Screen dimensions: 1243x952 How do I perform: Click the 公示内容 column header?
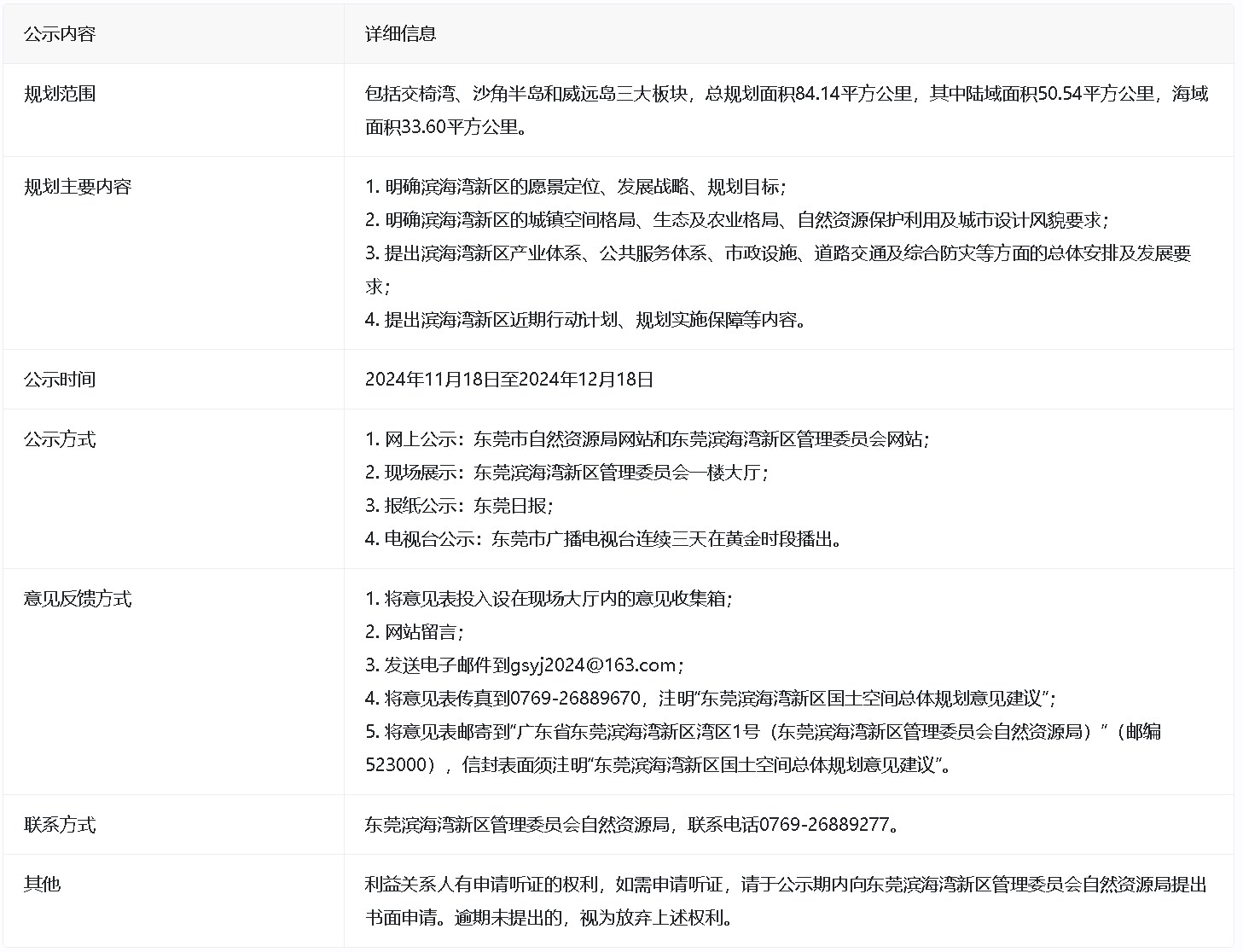click(59, 34)
